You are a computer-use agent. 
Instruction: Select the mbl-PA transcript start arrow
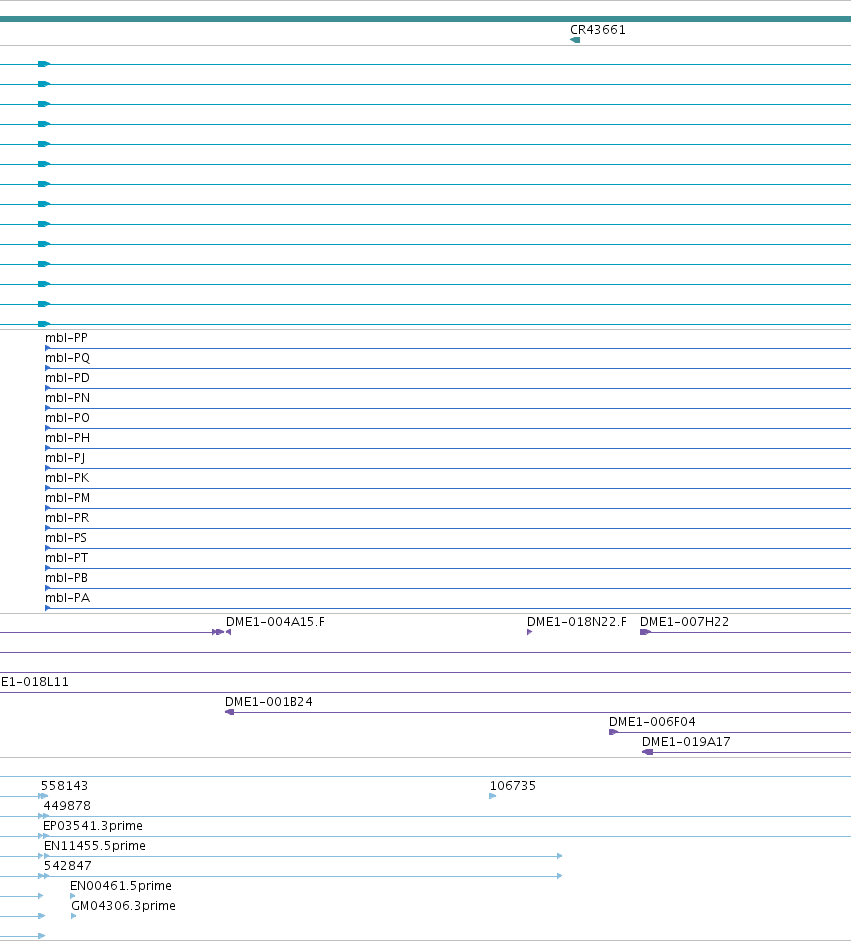coord(47,608)
